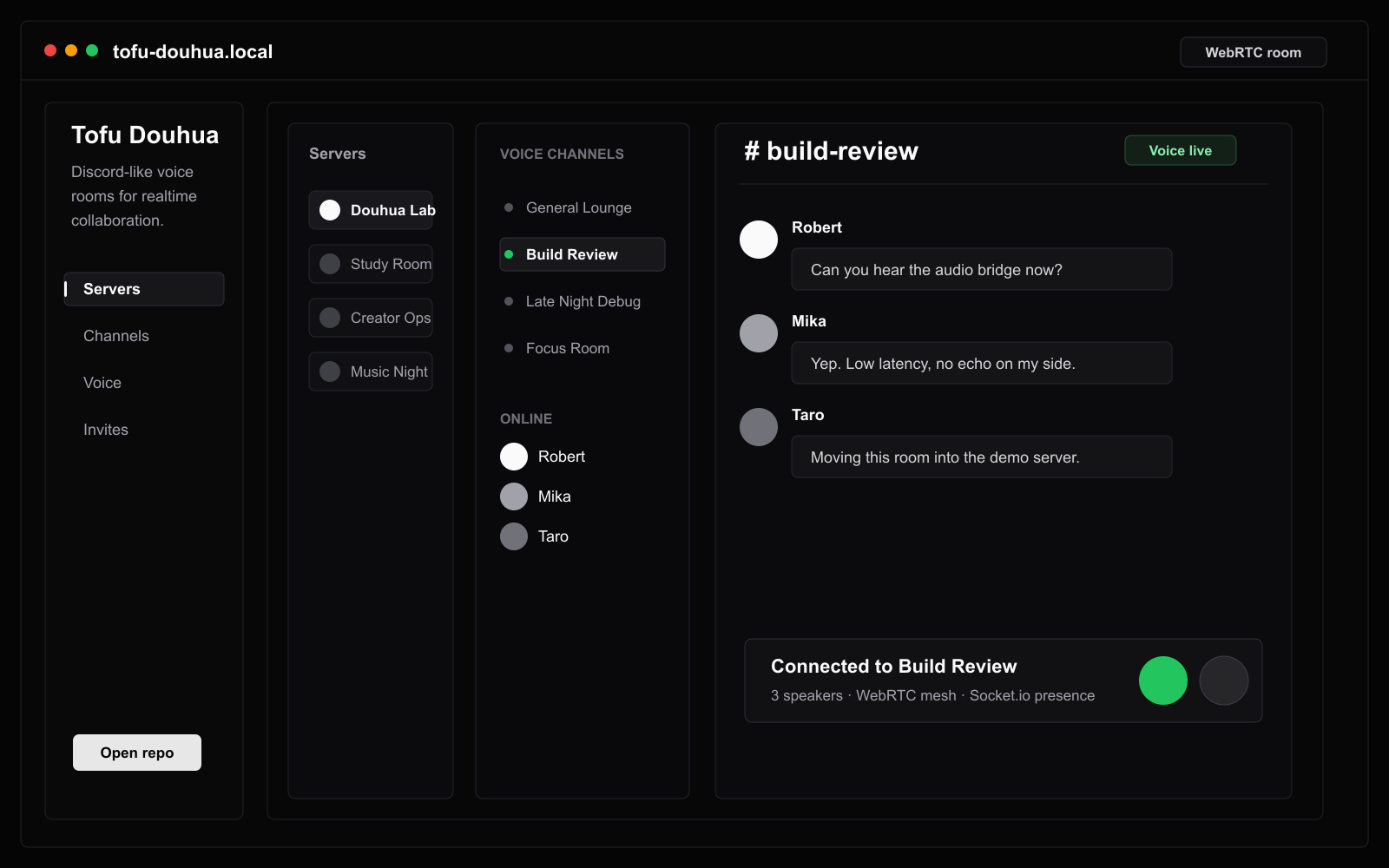Click the red window close dot
Screen dimensions: 1389x868
click(50, 50)
